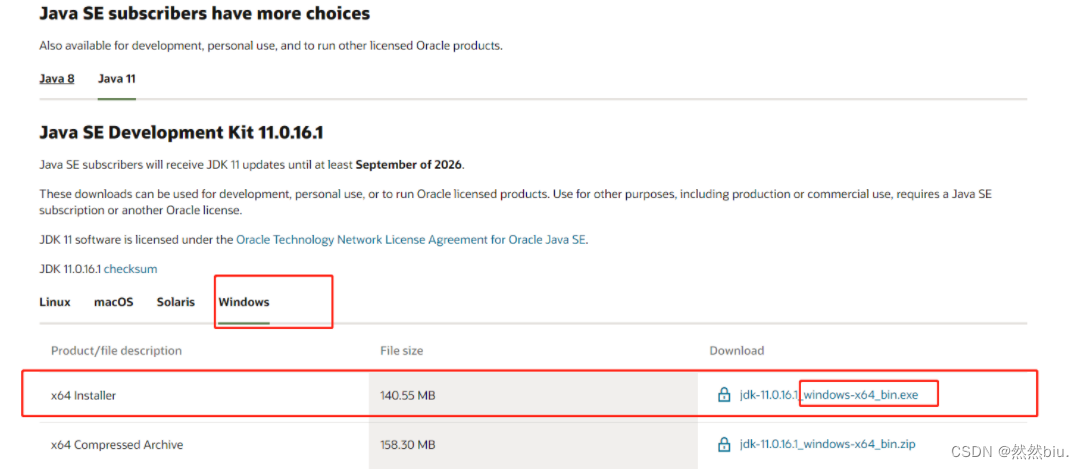Click lock icon beside the .exe download
Screen dimensions: 1084x469
point(724,396)
